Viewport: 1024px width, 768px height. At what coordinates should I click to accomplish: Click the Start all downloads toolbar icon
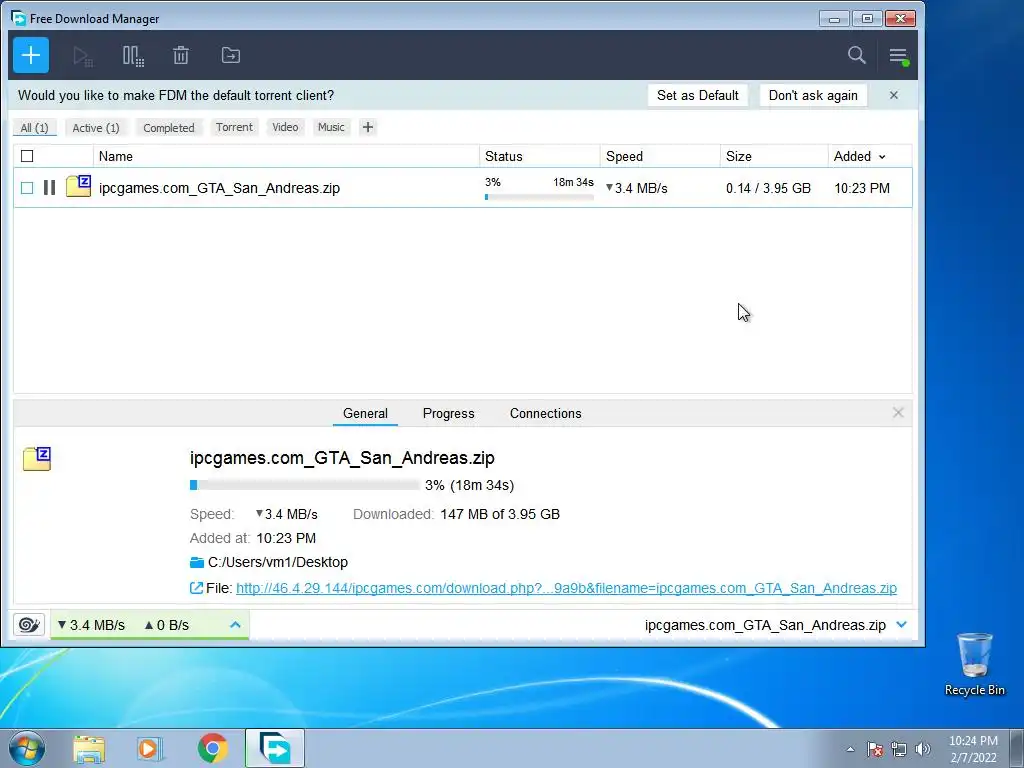[x=82, y=56]
